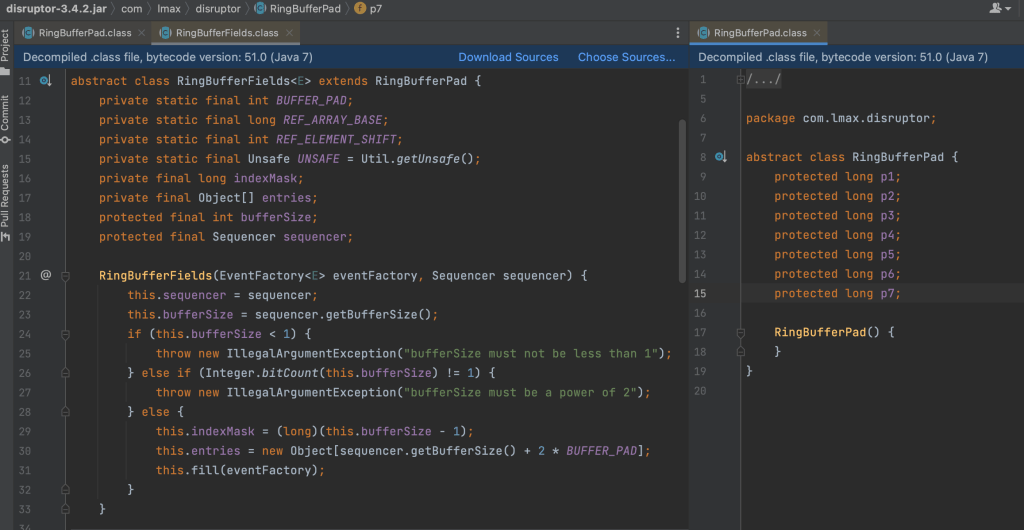Collapse the RingBufferPad constructor fold at line 17

(741, 332)
